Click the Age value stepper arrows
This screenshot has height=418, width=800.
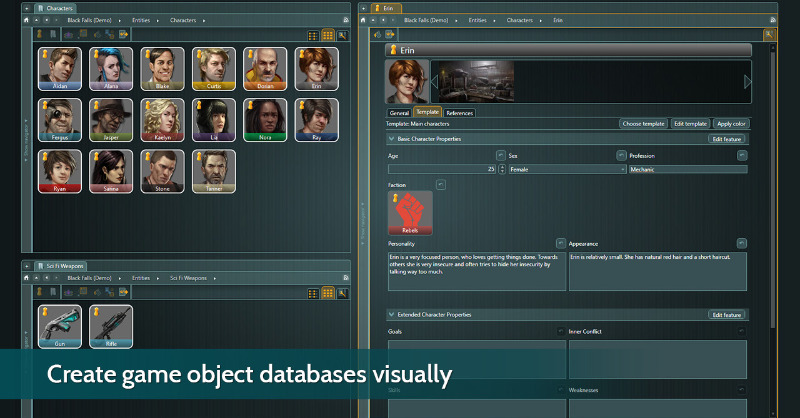(x=502, y=169)
